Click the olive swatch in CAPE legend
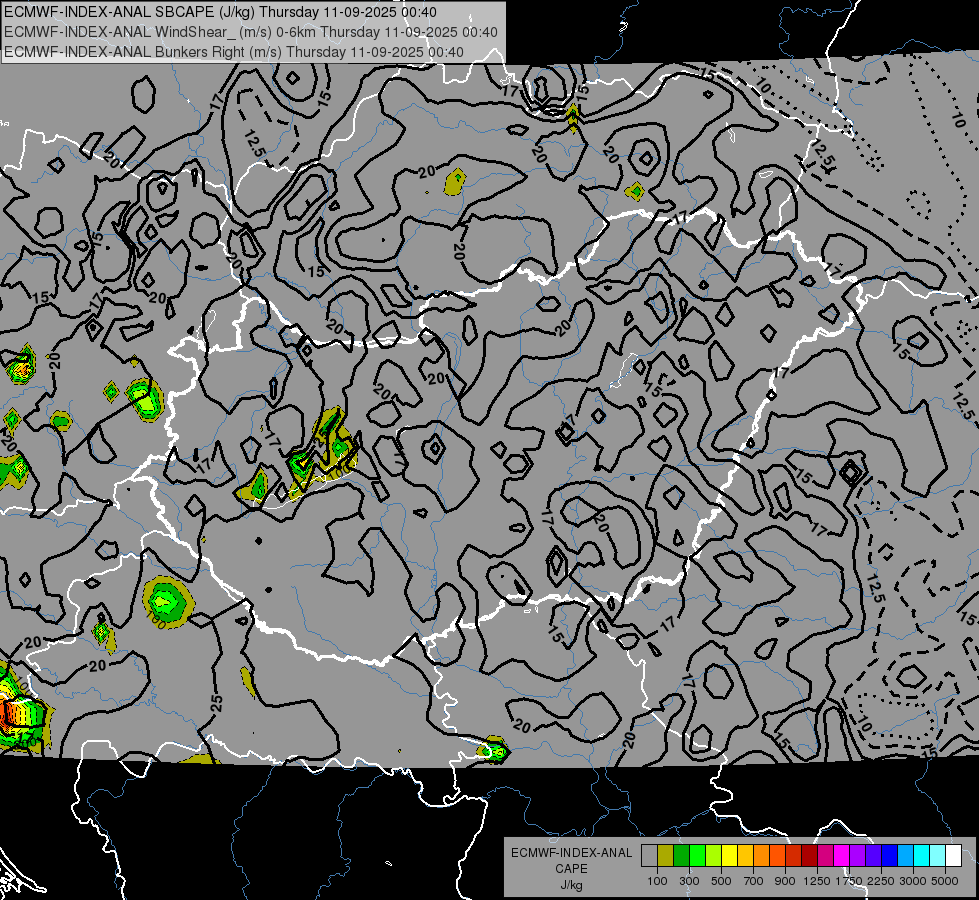979x900 pixels. coord(666,856)
